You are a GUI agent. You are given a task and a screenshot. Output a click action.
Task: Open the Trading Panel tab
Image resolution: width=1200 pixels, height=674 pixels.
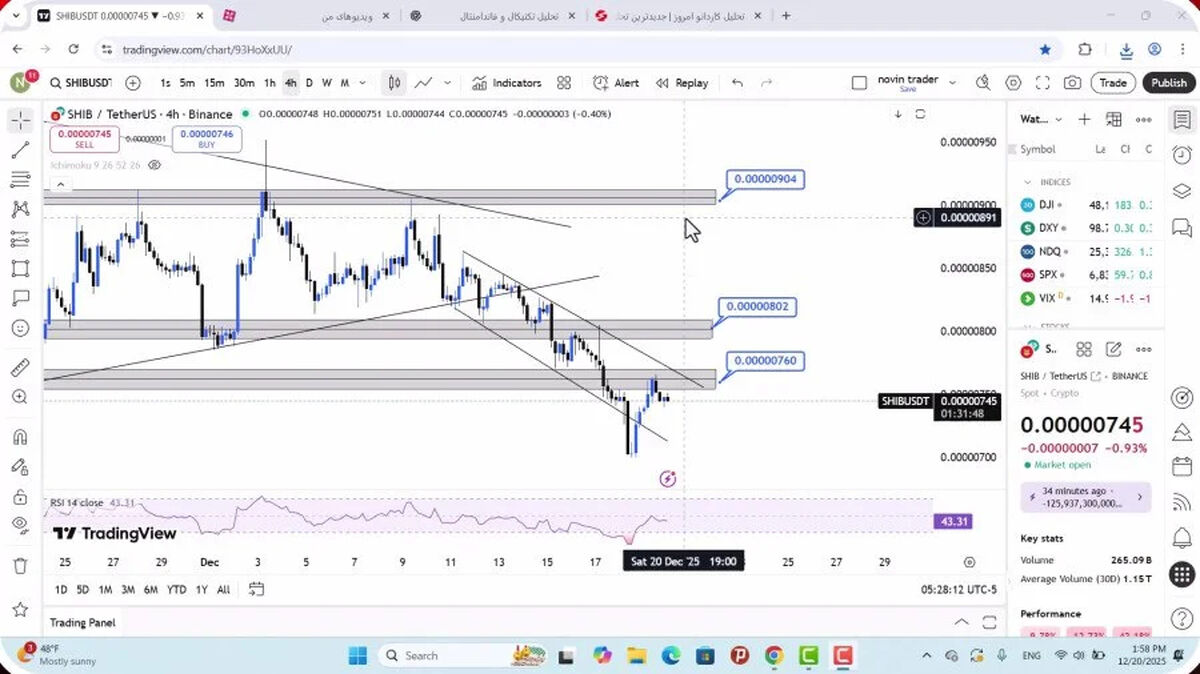pos(82,622)
